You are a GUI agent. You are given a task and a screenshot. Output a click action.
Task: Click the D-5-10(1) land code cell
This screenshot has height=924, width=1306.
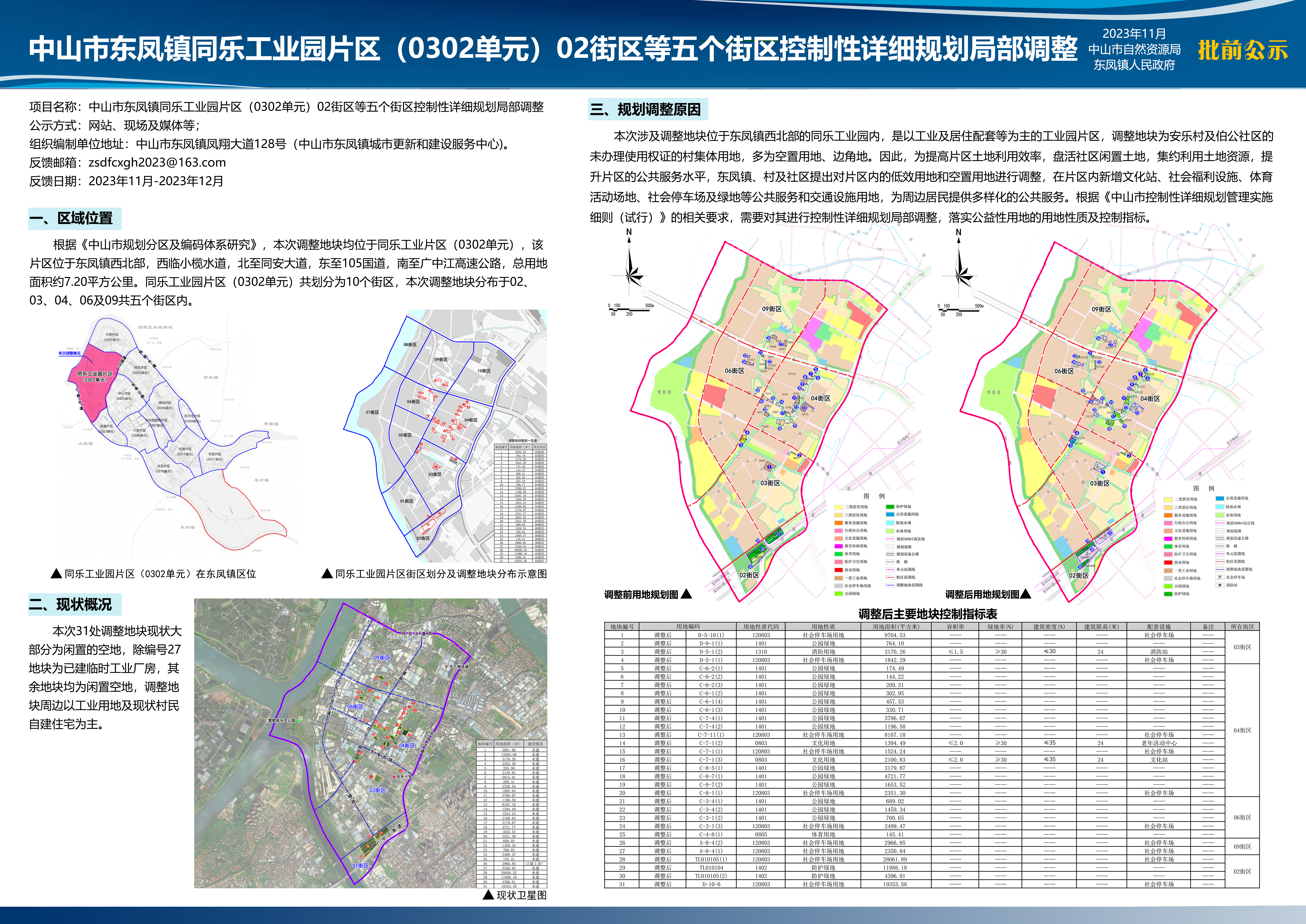coord(711,635)
